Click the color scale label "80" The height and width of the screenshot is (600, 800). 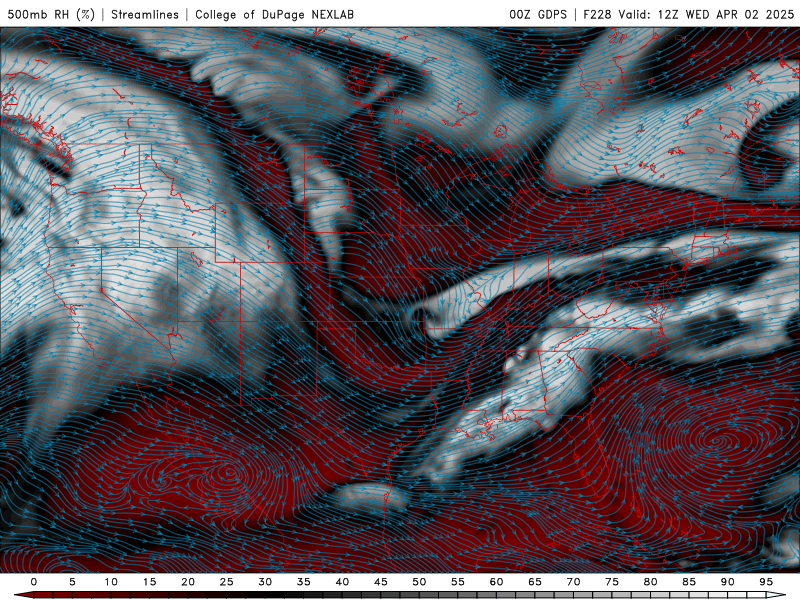tap(650, 582)
